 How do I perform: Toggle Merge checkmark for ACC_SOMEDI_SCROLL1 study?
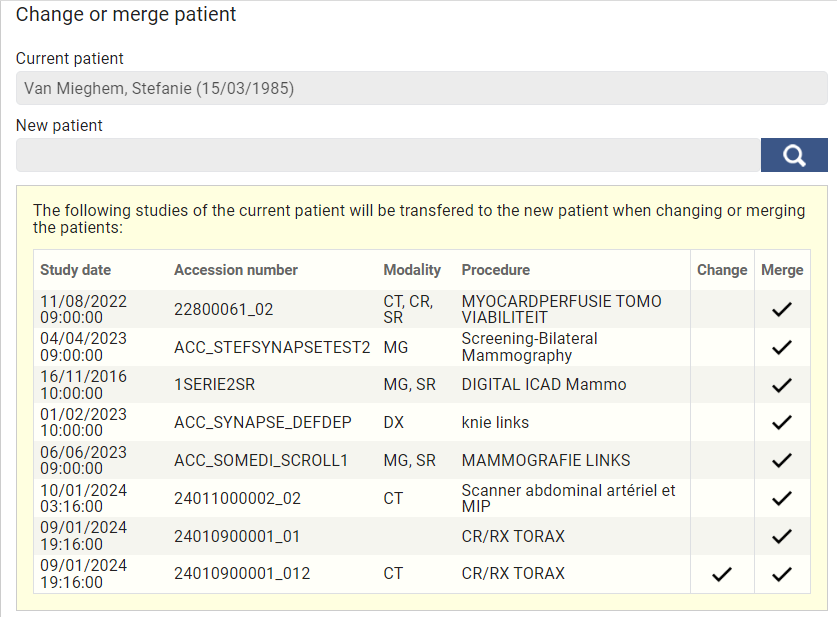coord(782,461)
